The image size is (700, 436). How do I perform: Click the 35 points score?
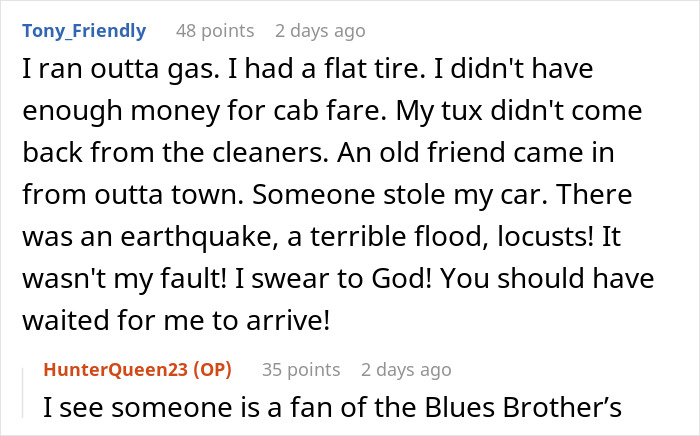coord(300,370)
